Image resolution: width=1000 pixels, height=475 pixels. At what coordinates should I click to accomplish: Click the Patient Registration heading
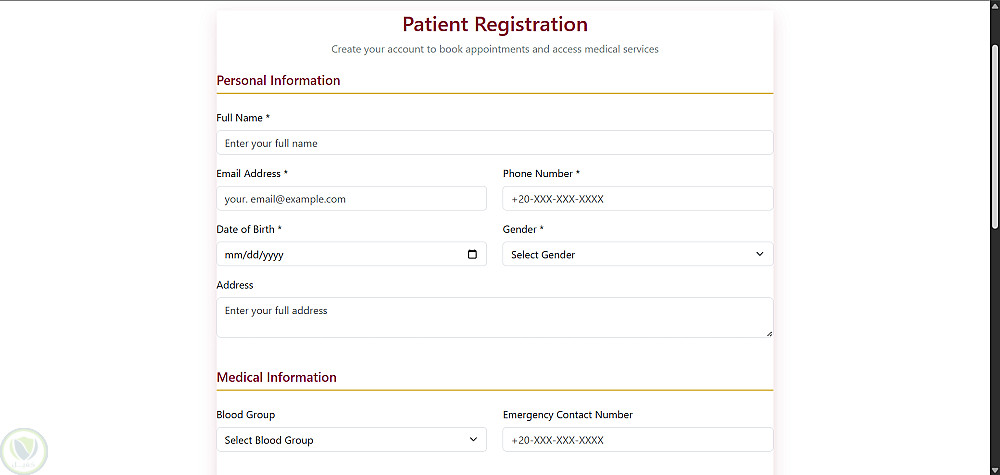coord(495,24)
